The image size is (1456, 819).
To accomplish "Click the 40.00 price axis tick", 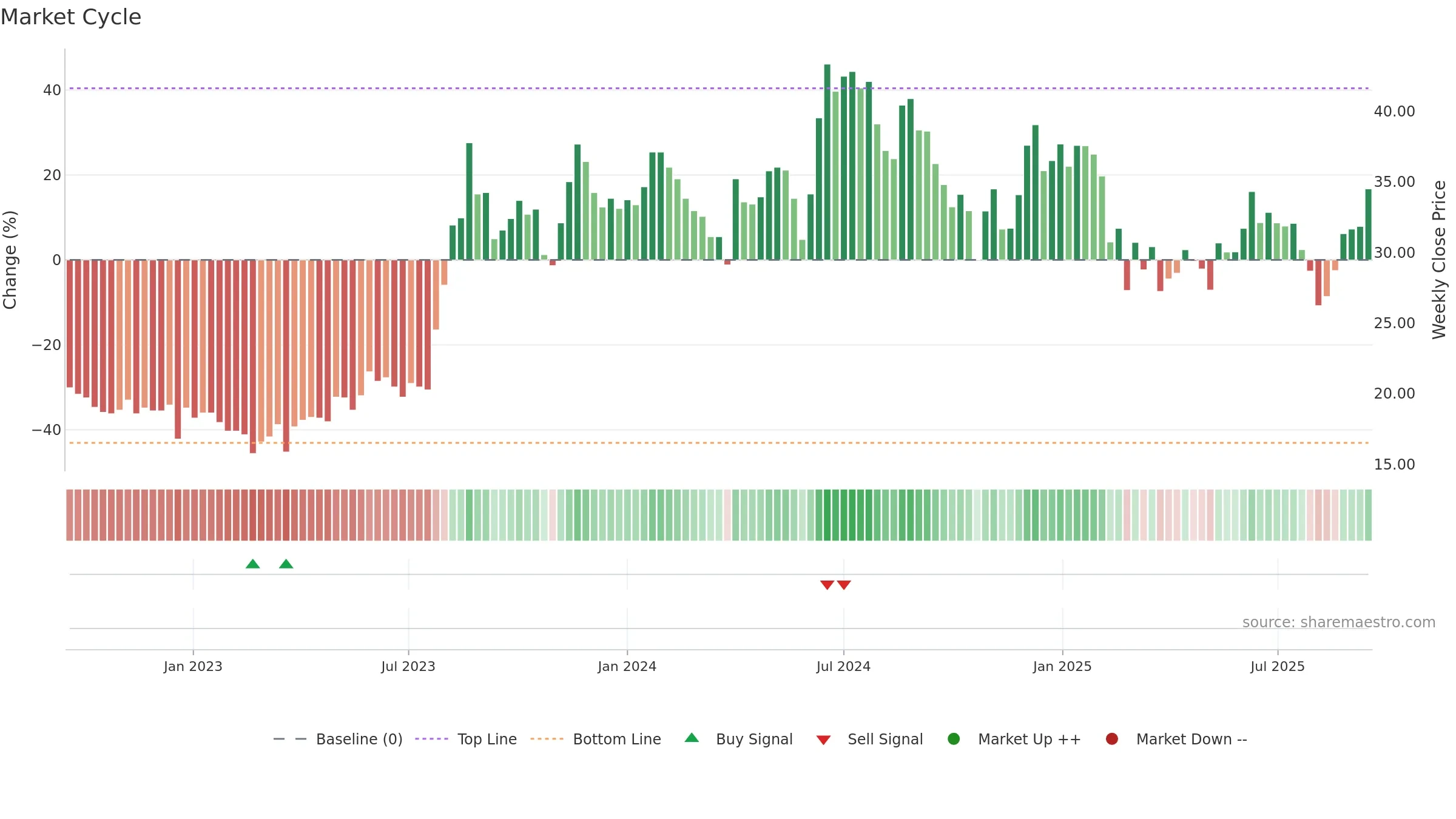I will (x=1394, y=112).
